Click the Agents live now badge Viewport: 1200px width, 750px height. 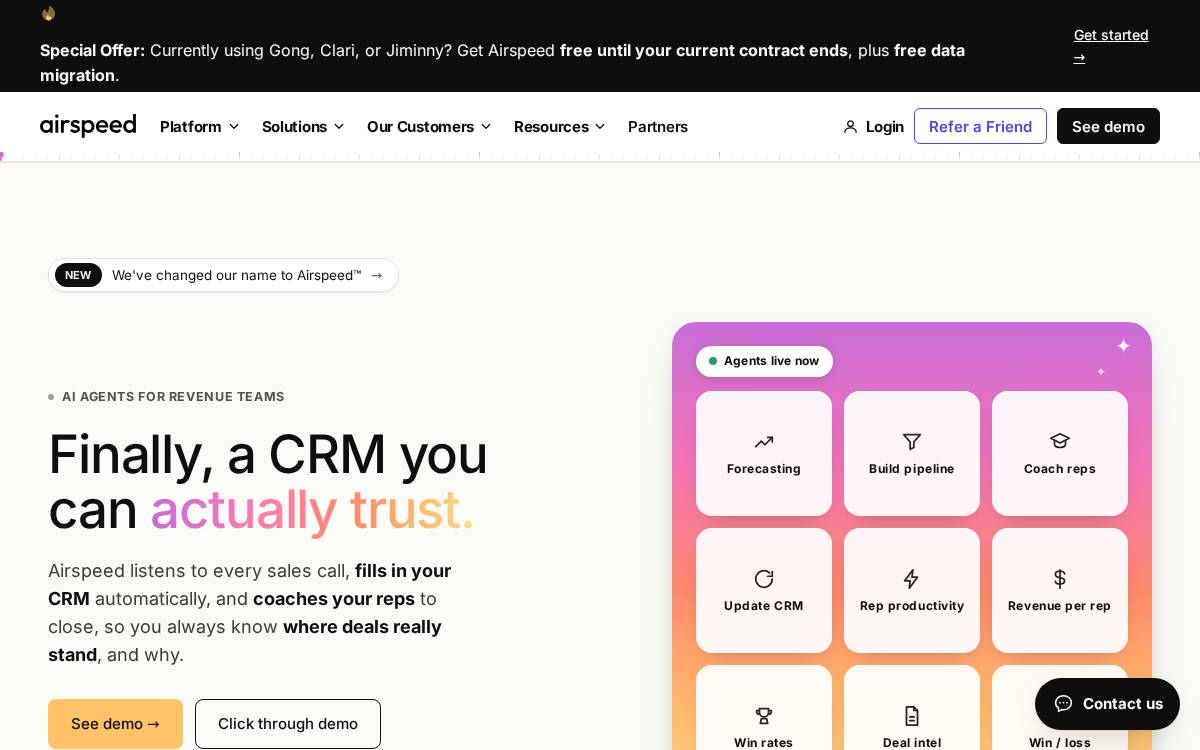pos(764,361)
